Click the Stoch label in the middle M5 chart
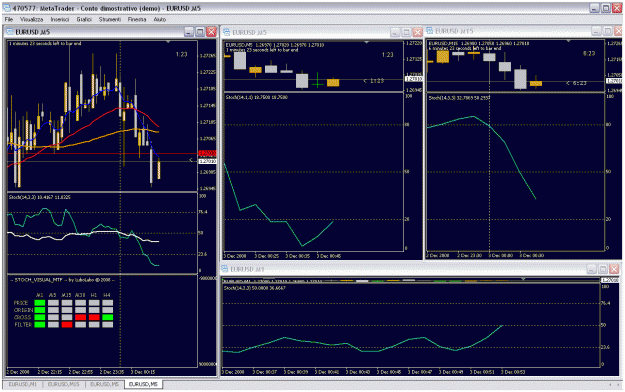625x392 pixels. pyautogui.click(x=256, y=97)
